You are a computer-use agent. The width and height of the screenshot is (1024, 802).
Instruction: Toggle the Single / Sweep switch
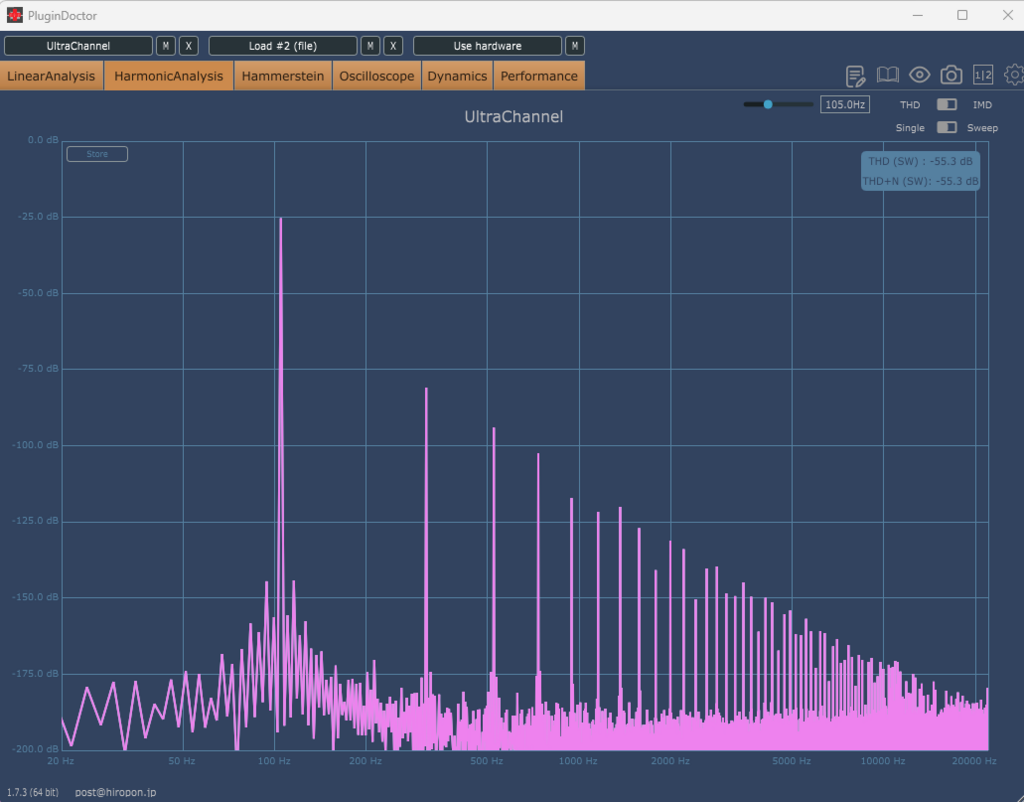pos(947,127)
